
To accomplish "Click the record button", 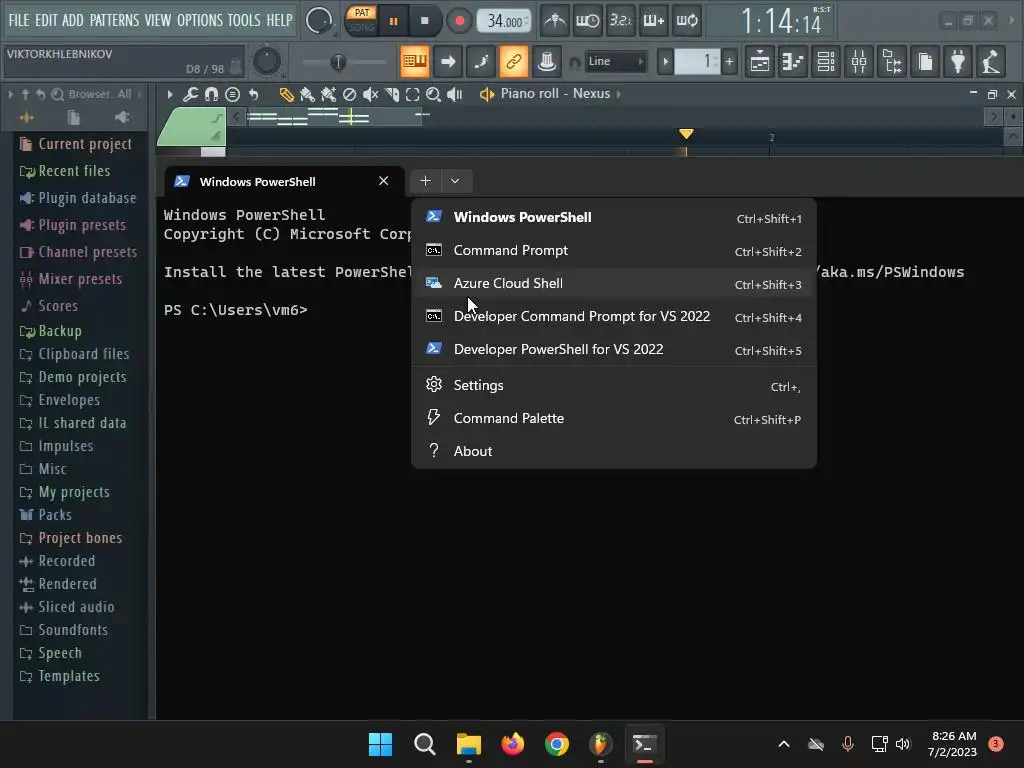I will tap(459, 21).
